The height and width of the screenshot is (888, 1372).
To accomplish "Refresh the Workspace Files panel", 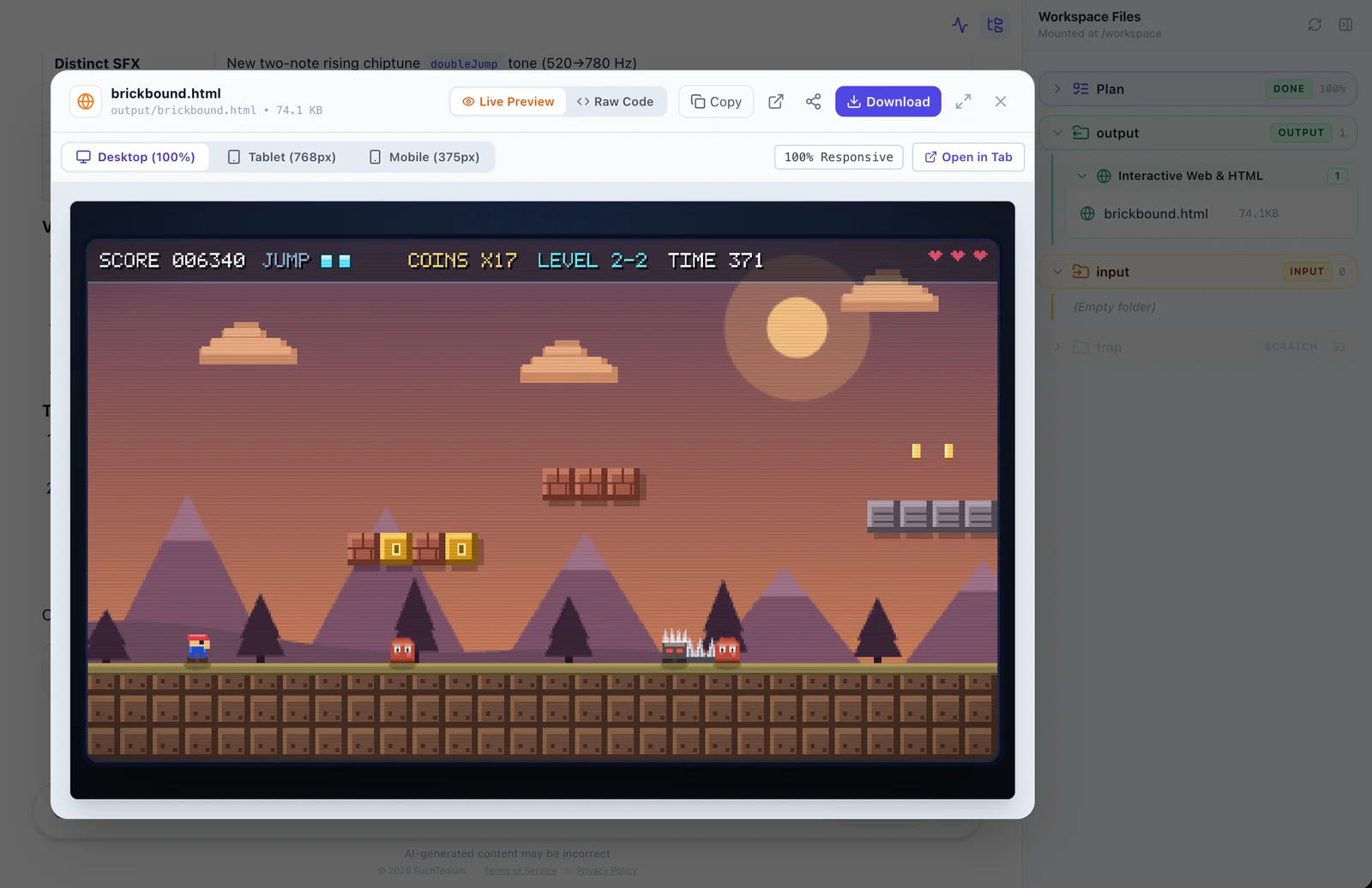I will pyautogui.click(x=1315, y=25).
